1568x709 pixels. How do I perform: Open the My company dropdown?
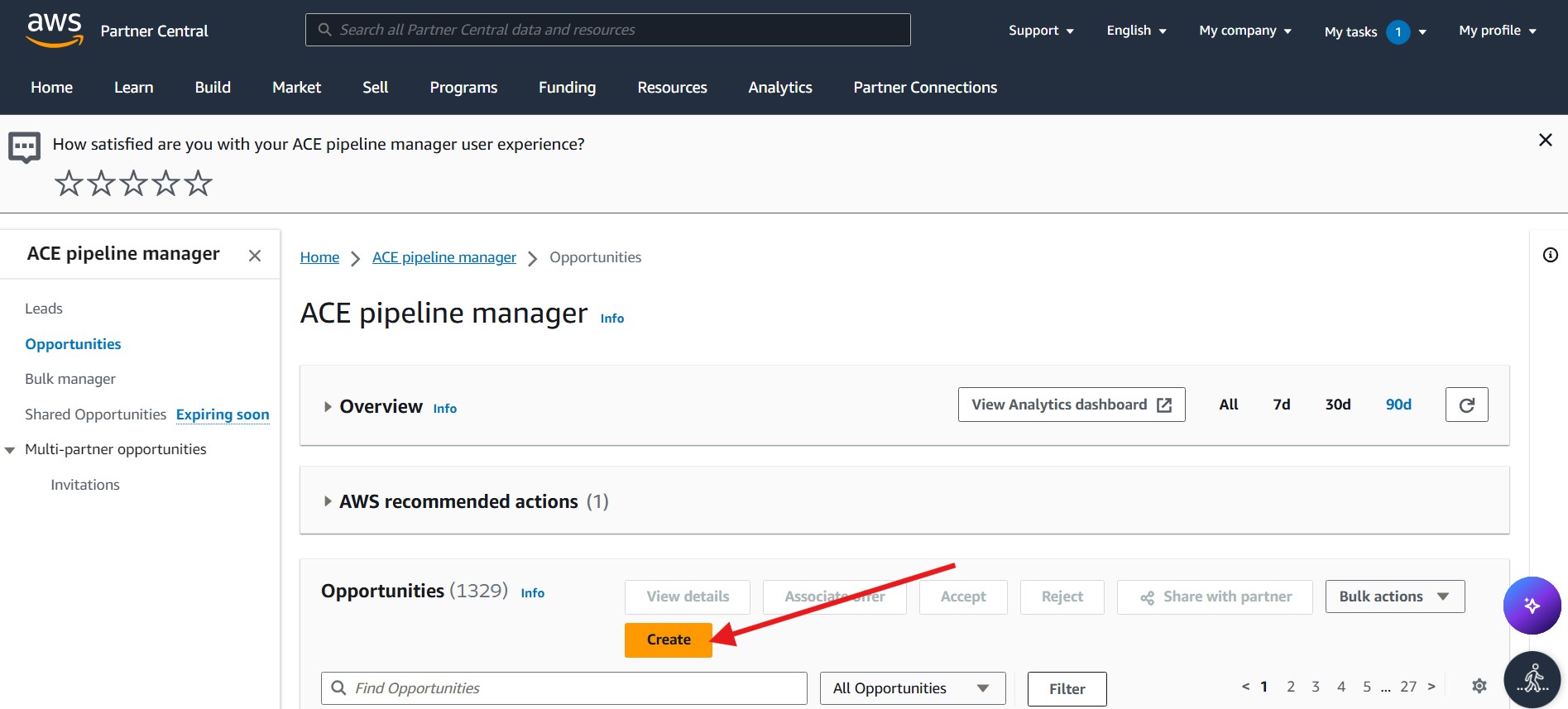tap(1245, 31)
